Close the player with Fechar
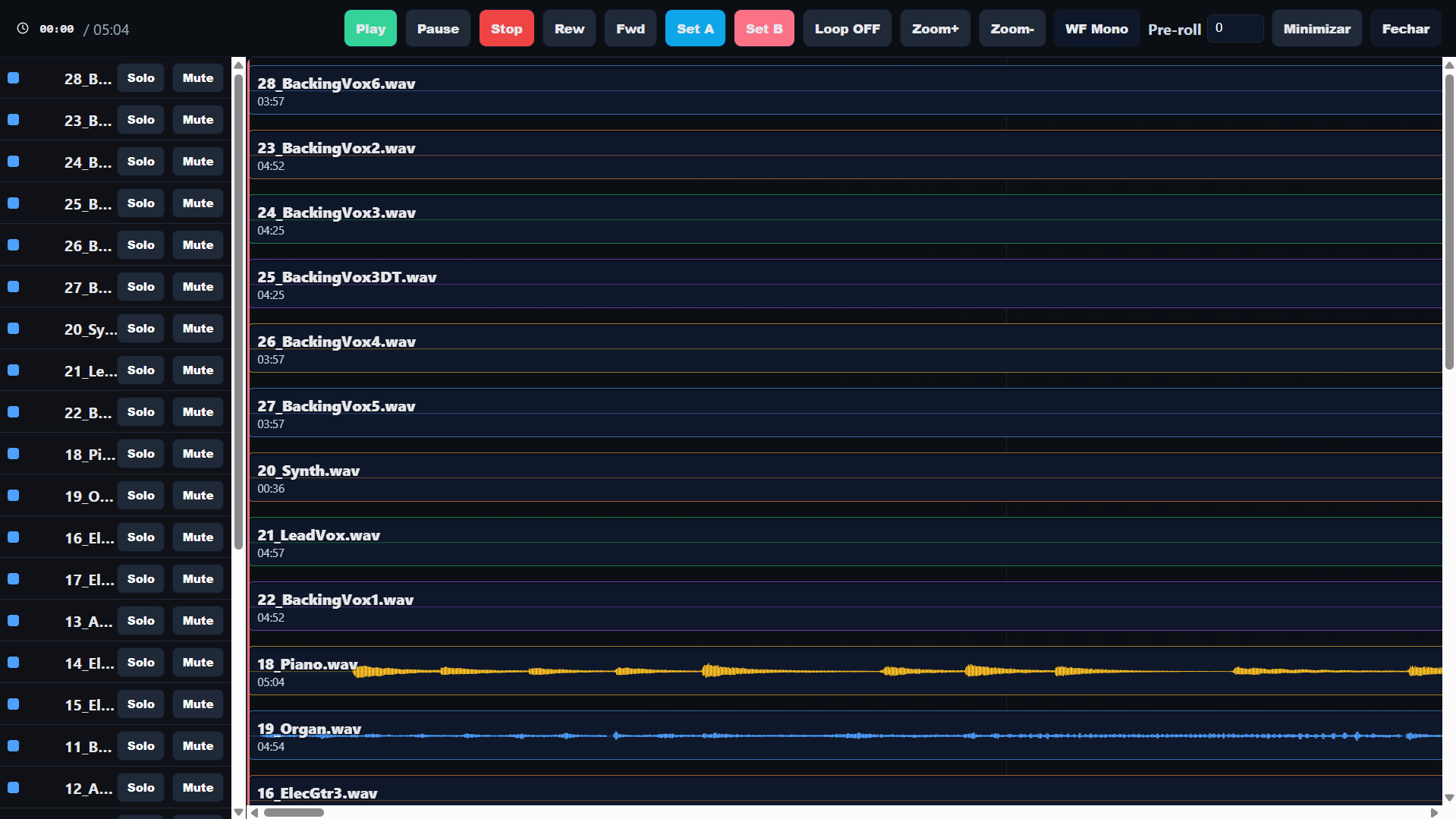 (1406, 29)
